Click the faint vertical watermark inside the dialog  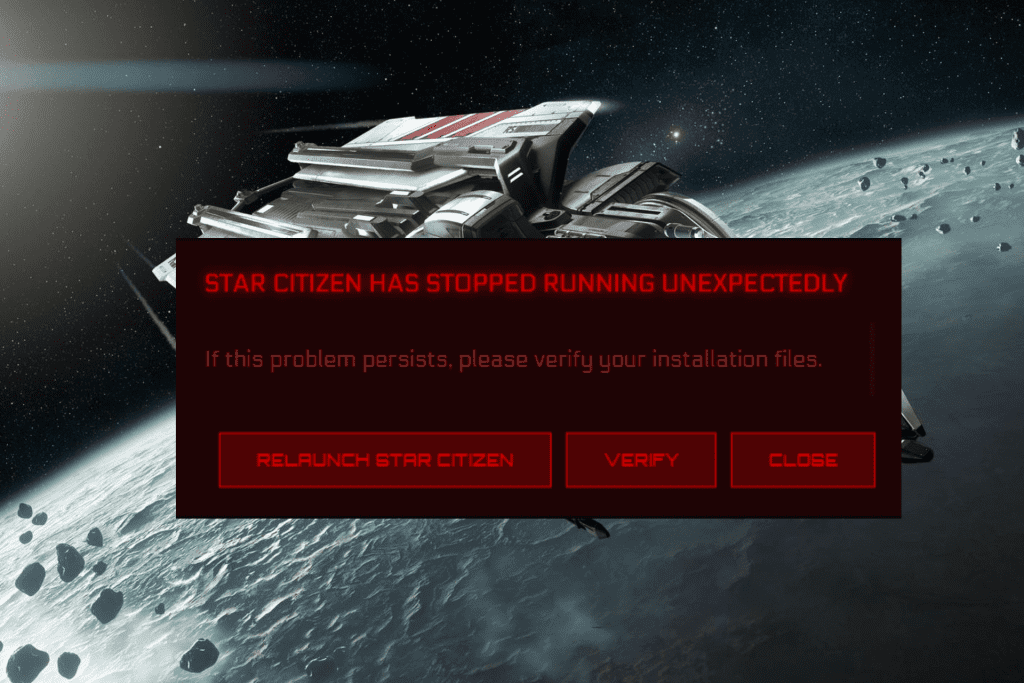pos(872,359)
